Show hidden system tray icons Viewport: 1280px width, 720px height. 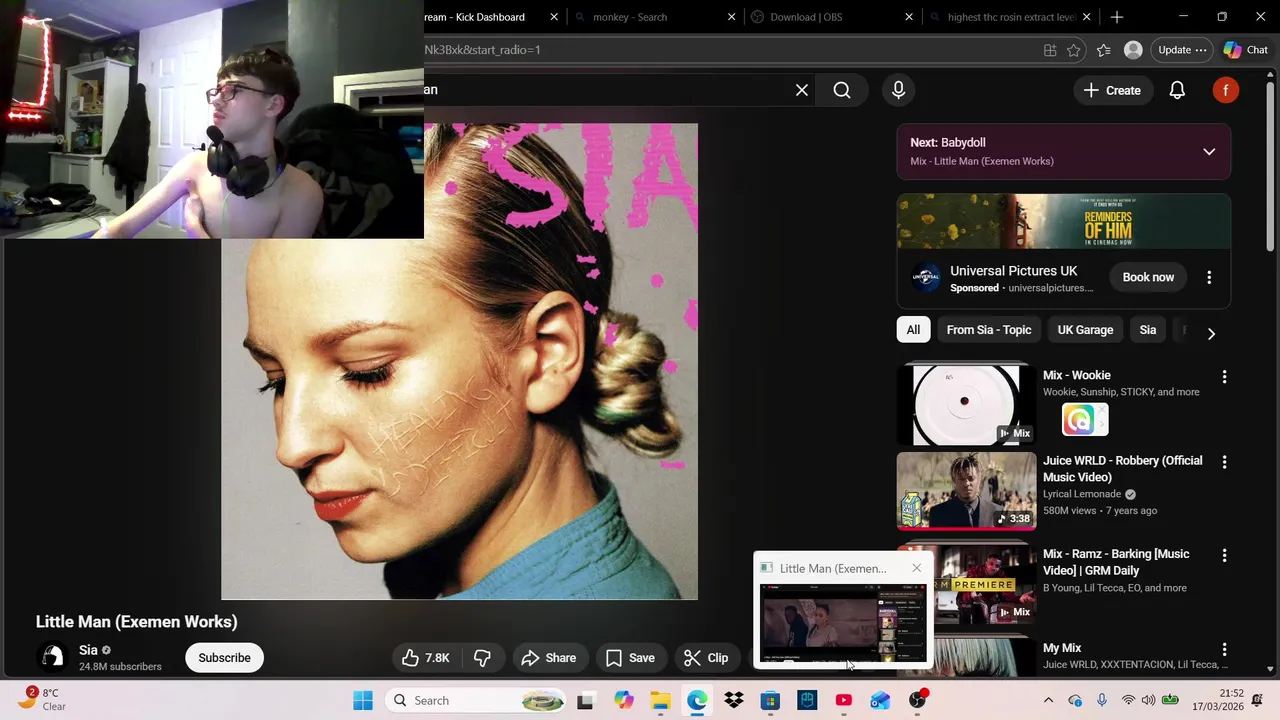click(x=1048, y=700)
